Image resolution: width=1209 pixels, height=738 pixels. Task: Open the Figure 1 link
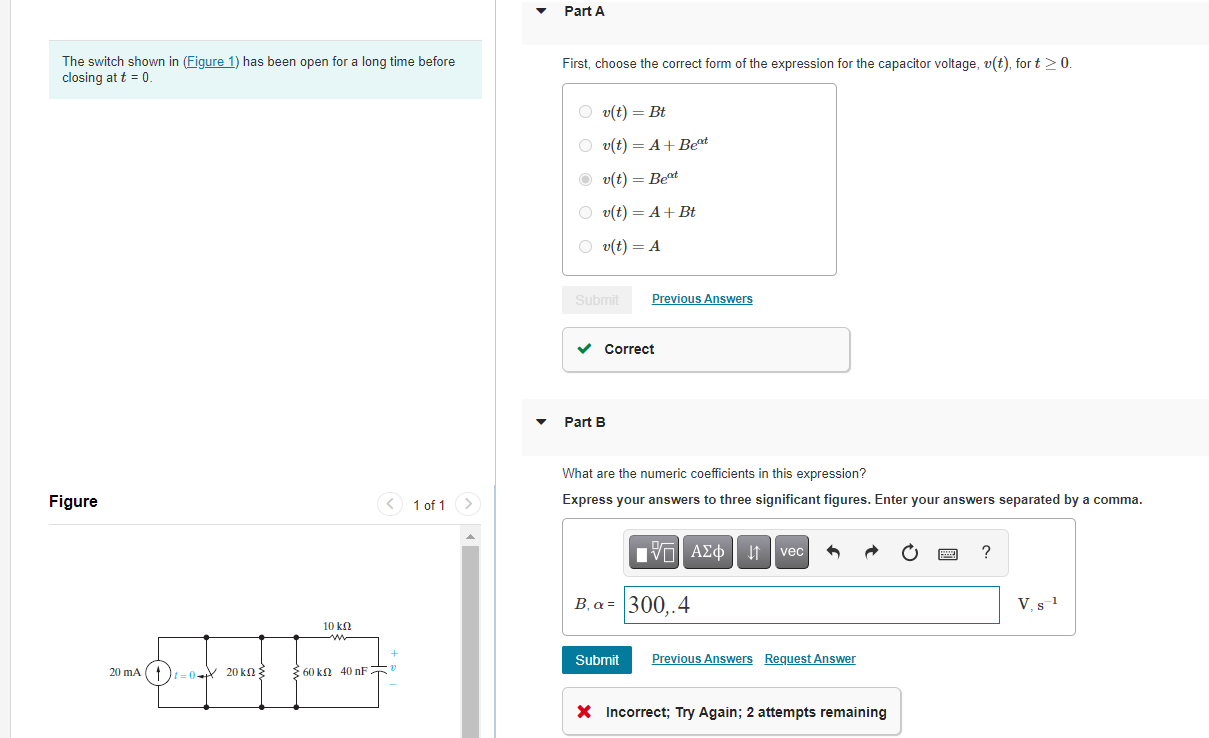210,61
